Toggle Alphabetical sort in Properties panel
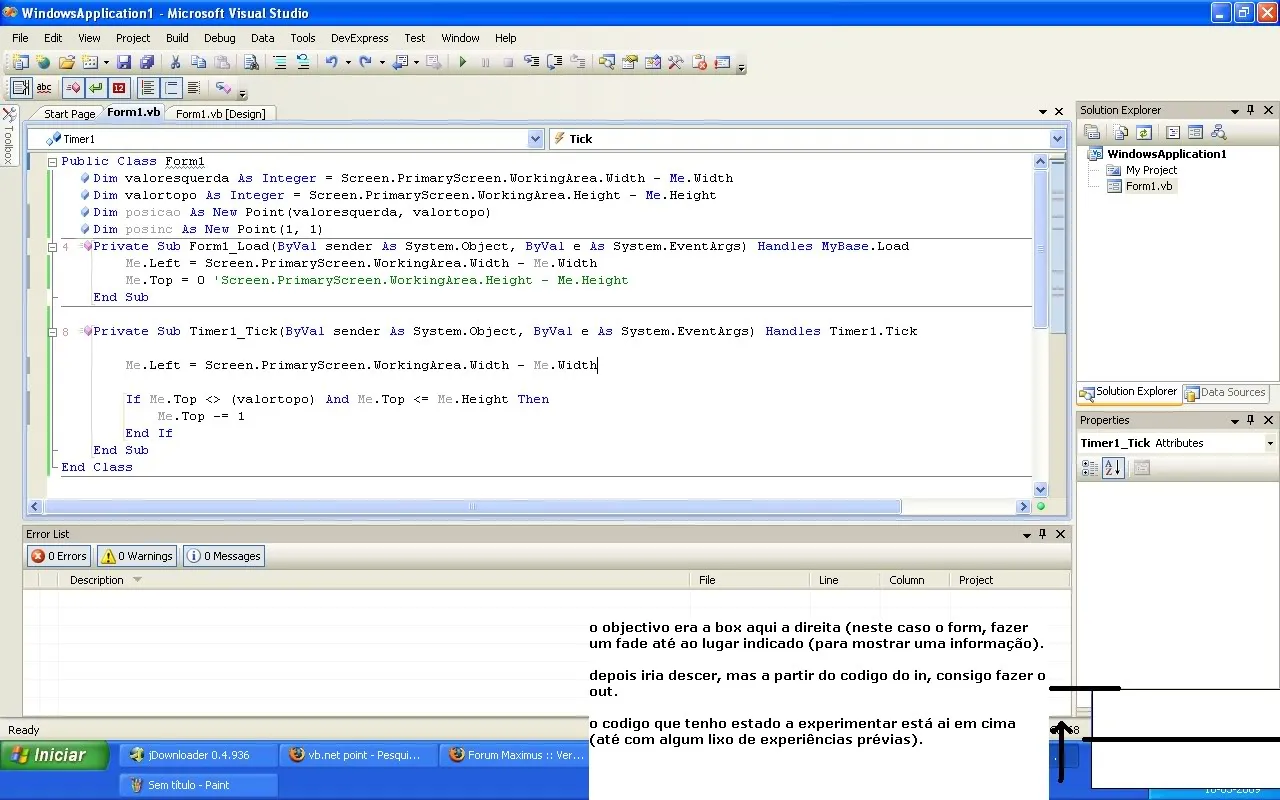Viewport: 1280px width, 800px height. [1113, 467]
